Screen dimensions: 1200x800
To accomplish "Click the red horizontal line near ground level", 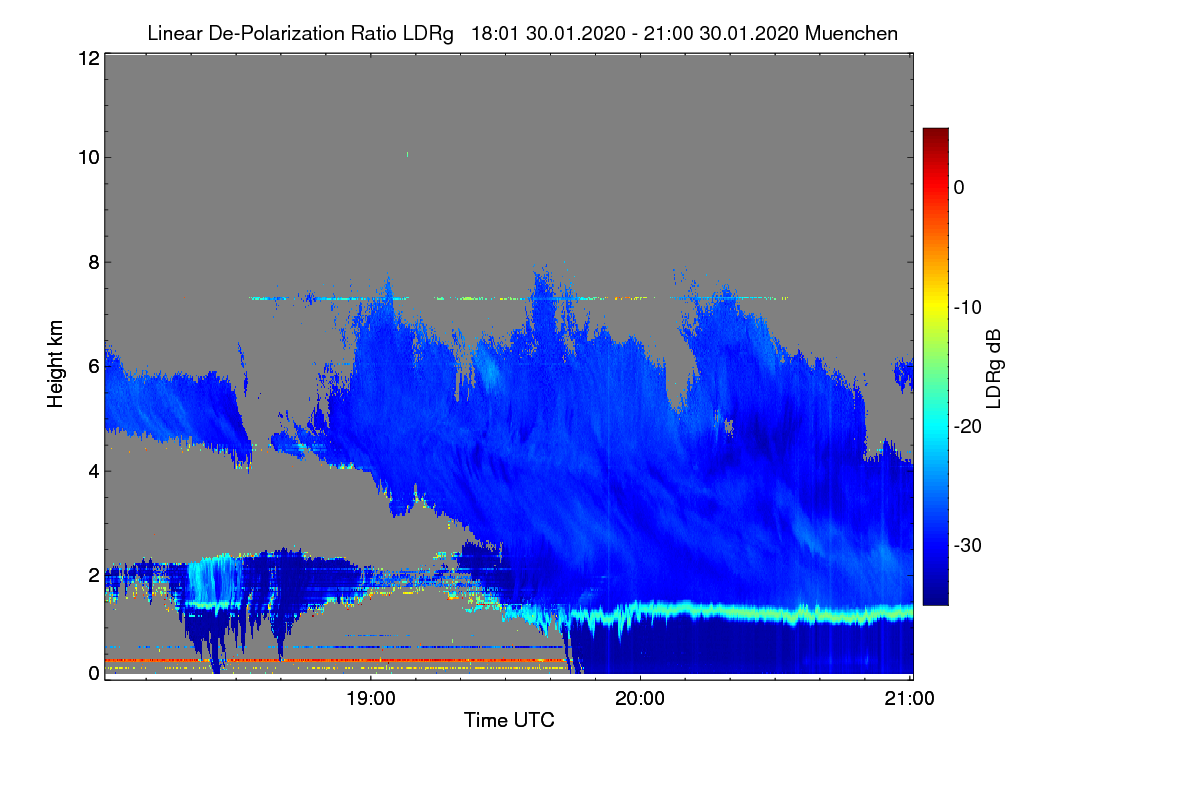I will (x=335, y=660).
